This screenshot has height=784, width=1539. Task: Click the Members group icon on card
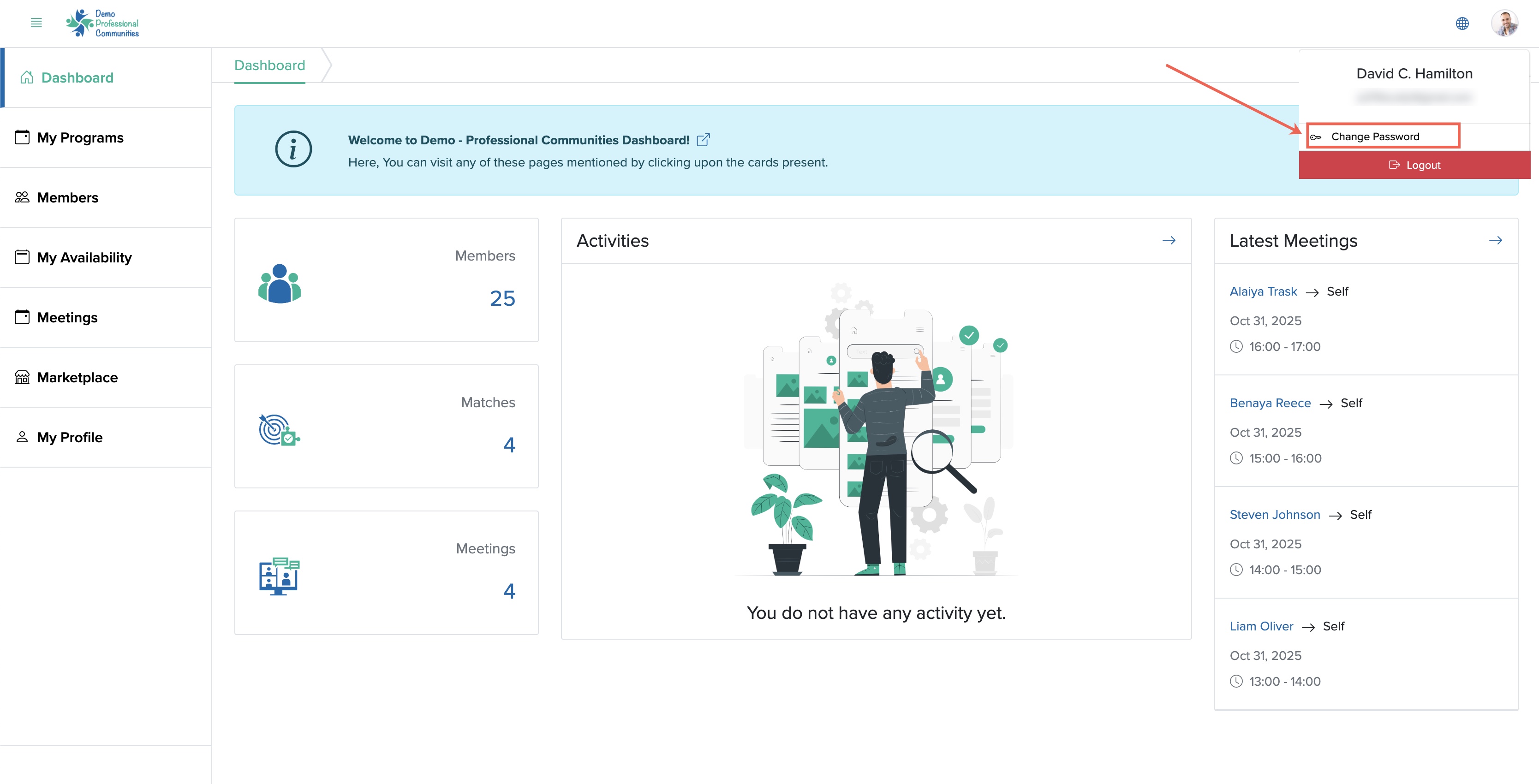(280, 284)
